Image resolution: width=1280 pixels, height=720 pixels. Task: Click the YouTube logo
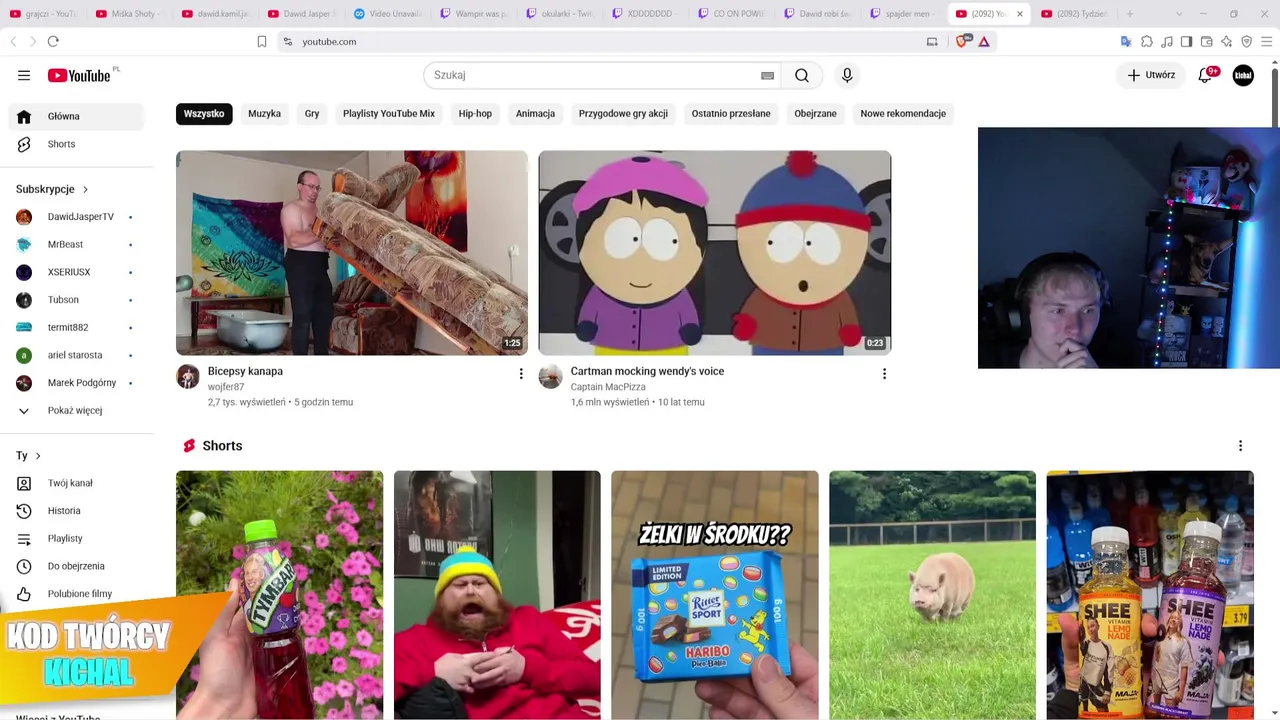(x=79, y=75)
